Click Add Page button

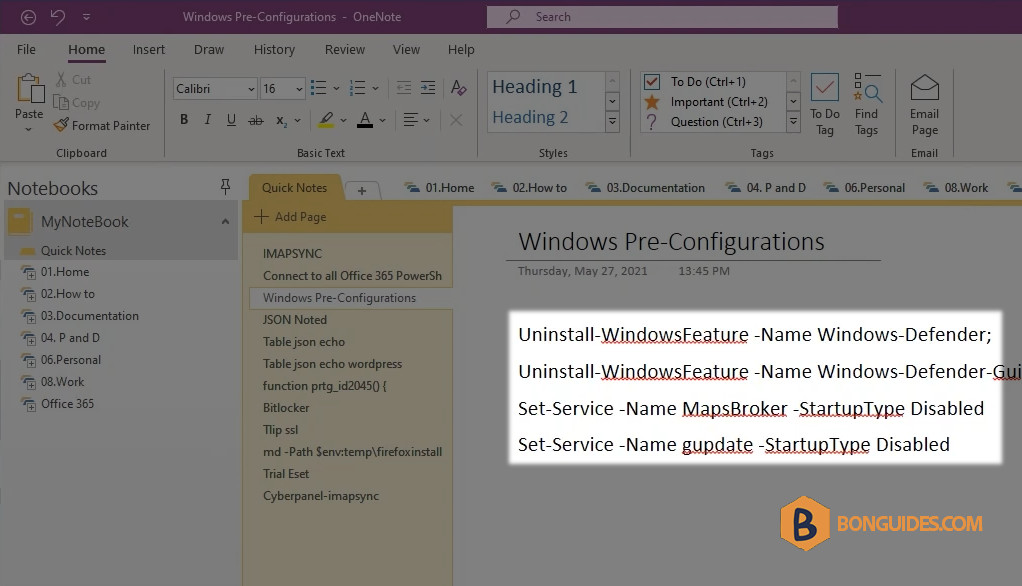pyautogui.click(x=291, y=217)
